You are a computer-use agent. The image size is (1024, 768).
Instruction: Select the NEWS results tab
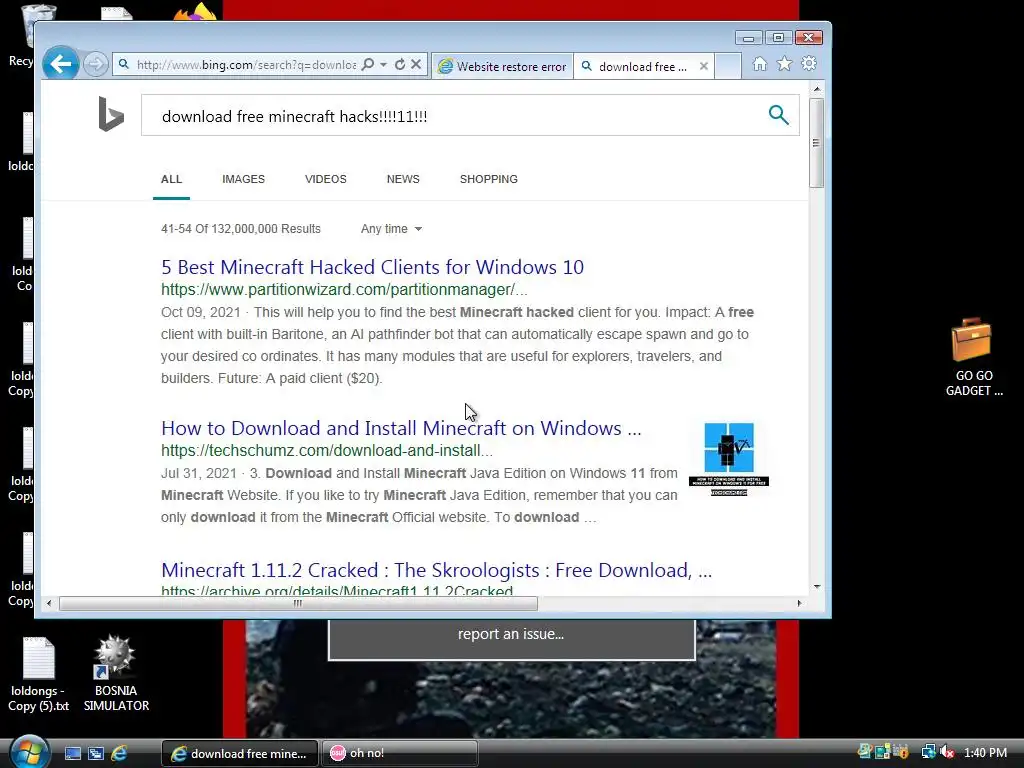click(403, 179)
